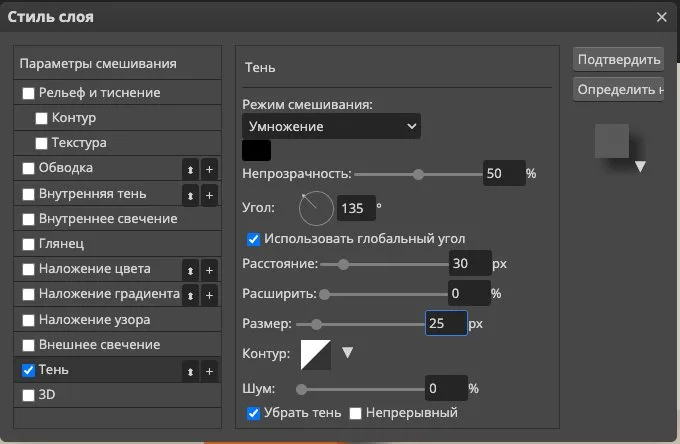Viewport: 680px width, 444px height.
Task: Click the Шум slider handle
Action: (301, 389)
